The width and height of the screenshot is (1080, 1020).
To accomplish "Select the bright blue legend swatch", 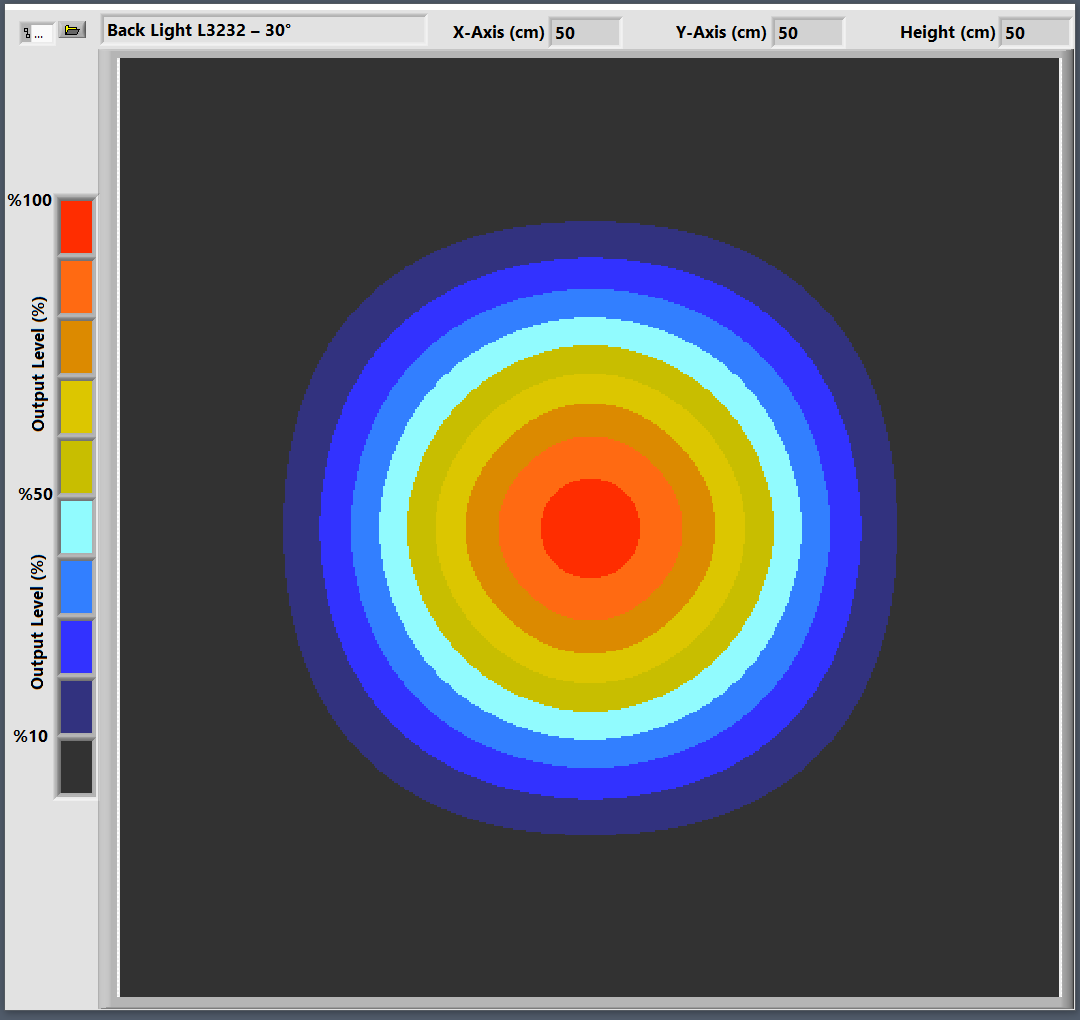I will click(76, 647).
